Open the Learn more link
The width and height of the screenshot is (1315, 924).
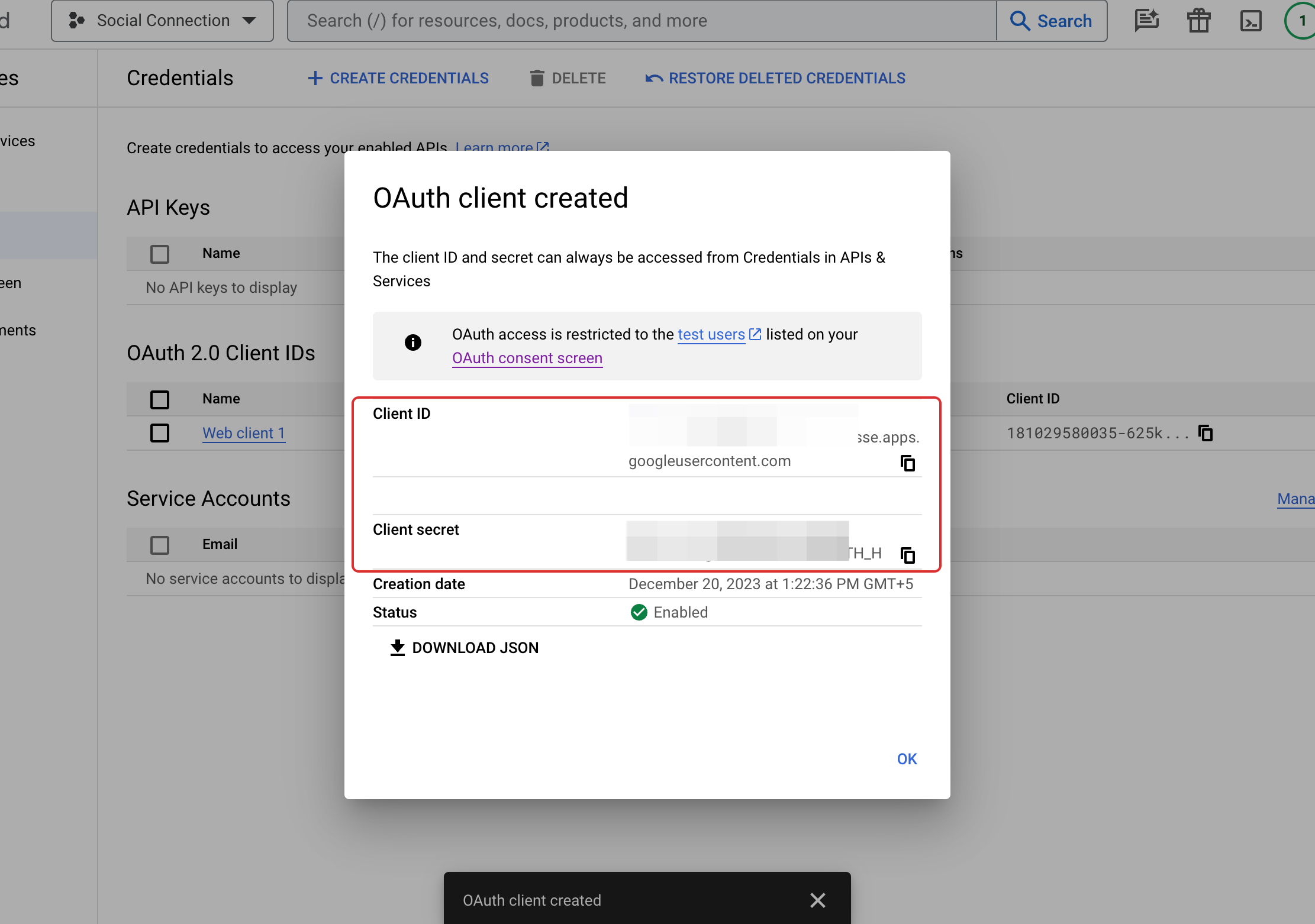pyautogui.click(x=502, y=147)
